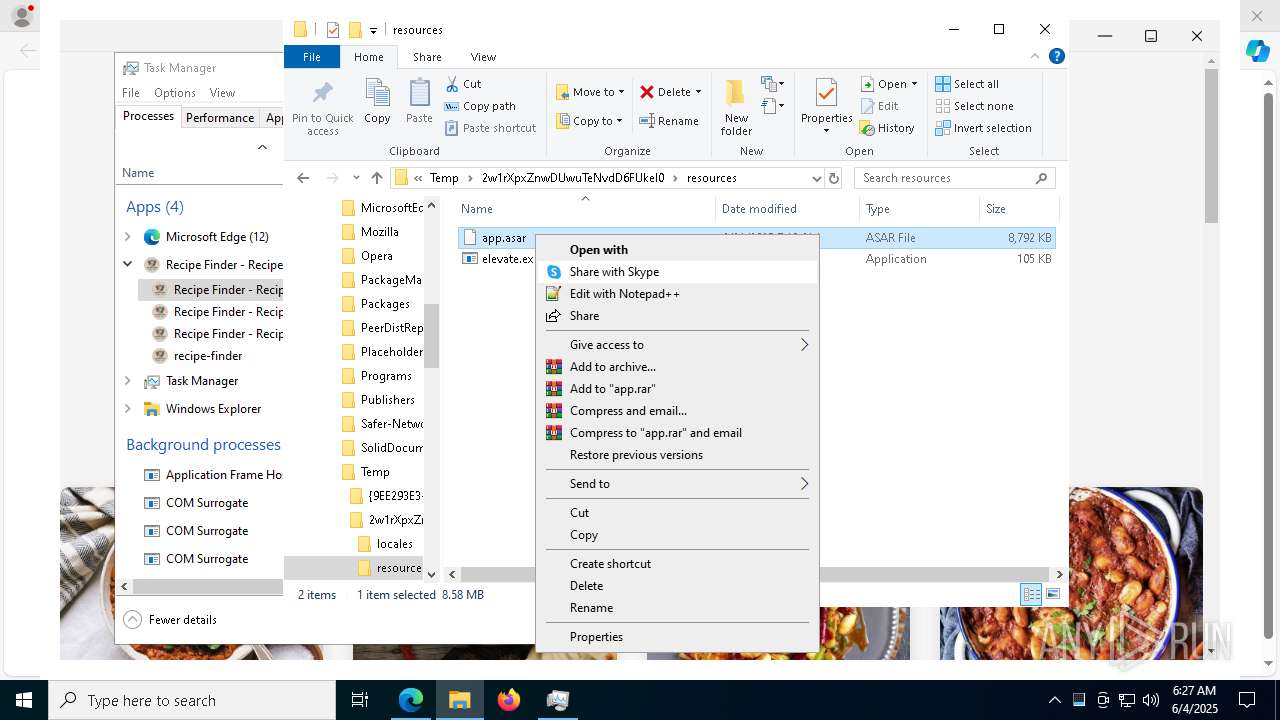Click the New folder icon

[736, 94]
